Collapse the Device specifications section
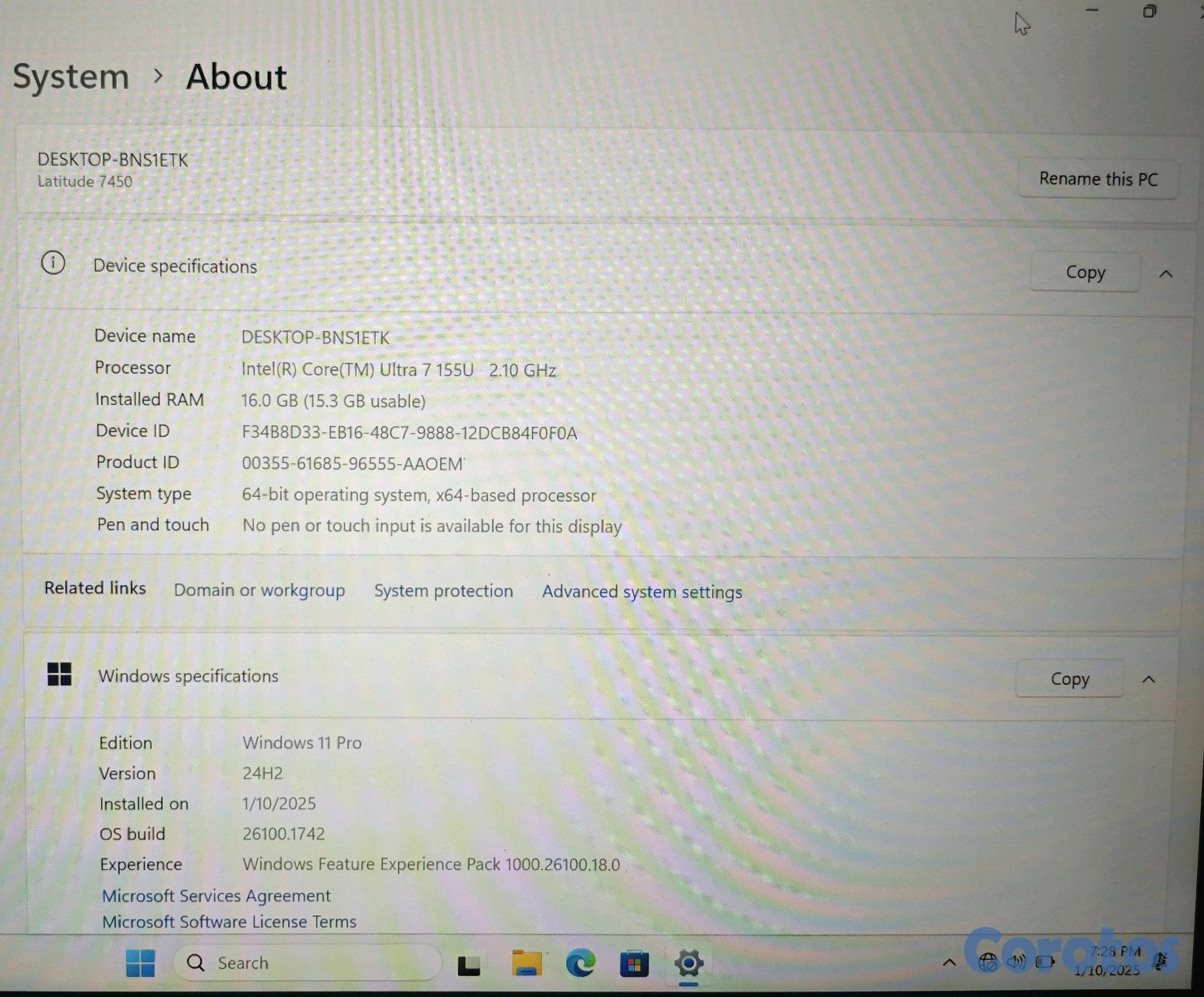Viewport: 1204px width, 997px height. click(1166, 273)
